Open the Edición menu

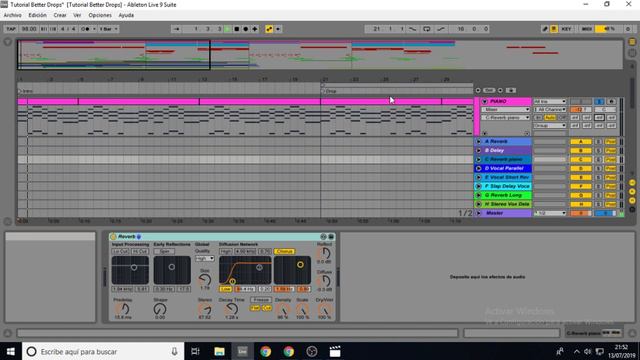tap(38, 15)
